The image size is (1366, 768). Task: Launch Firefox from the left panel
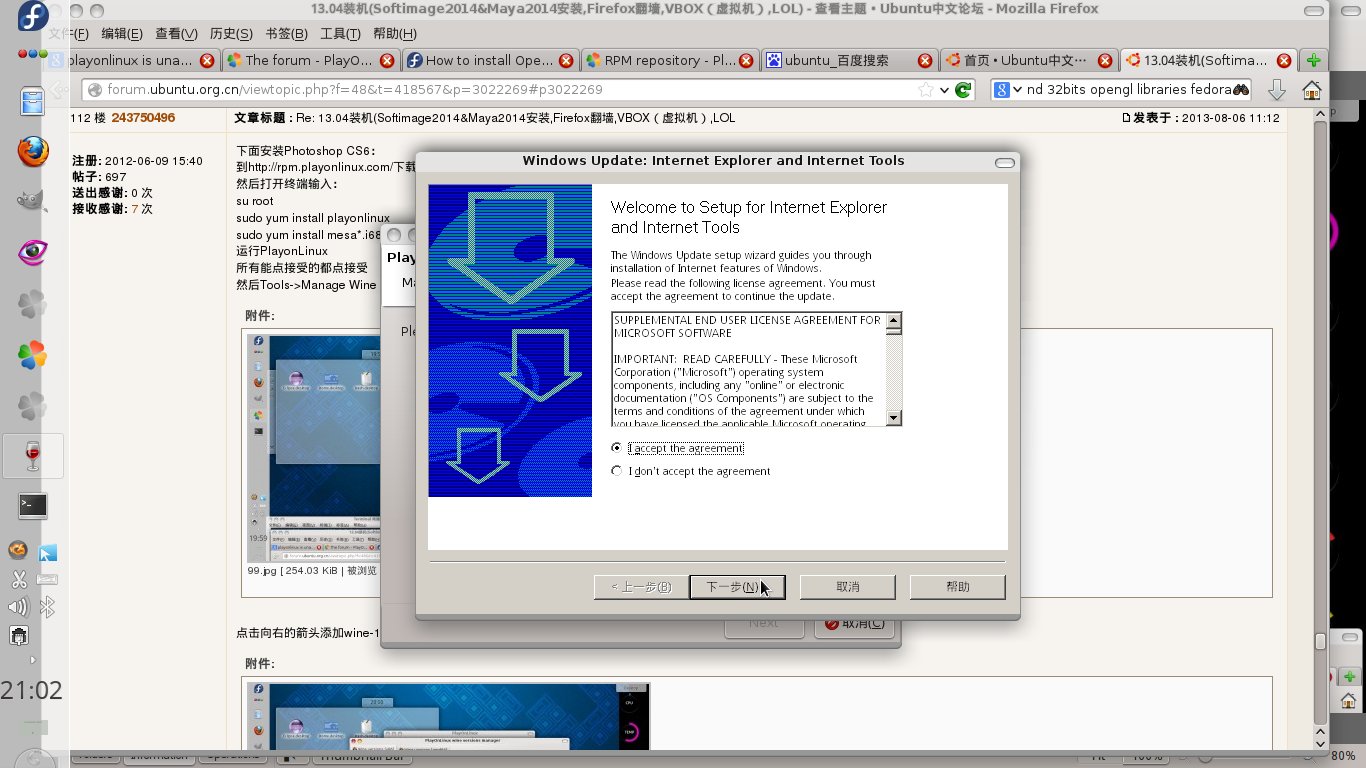[x=33, y=152]
